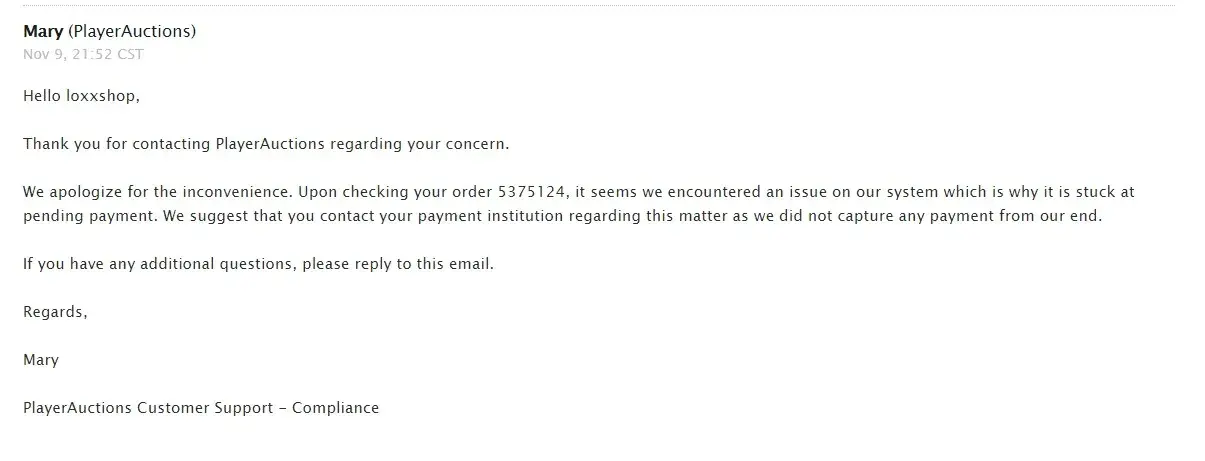The width and height of the screenshot is (1205, 461).
Task: Click the dotted separator line above the message
Action: [600, 6]
